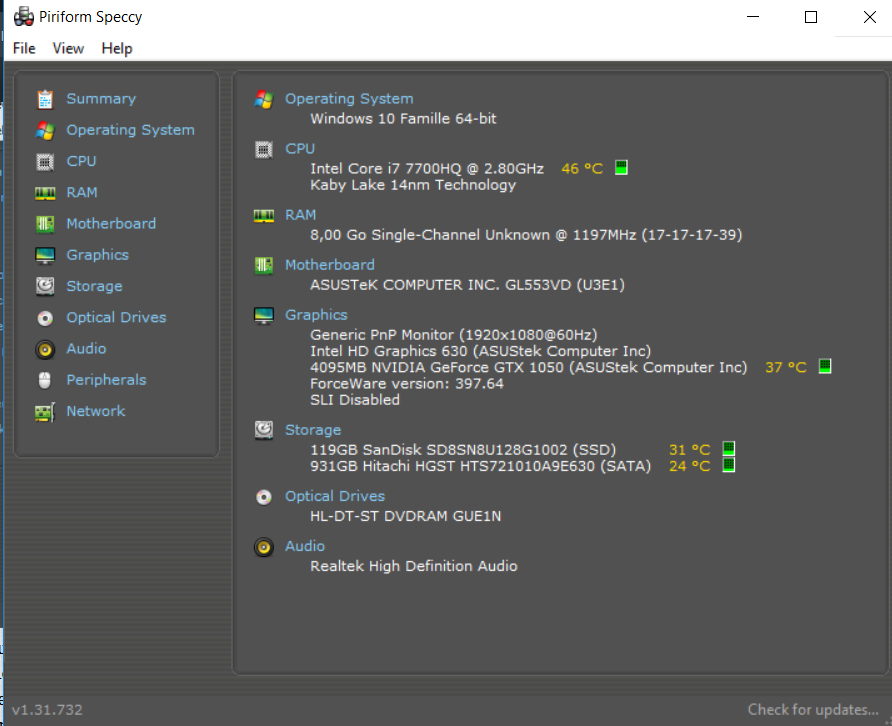The height and width of the screenshot is (726, 892).
Task: Click the Check for updates link
Action: (812, 710)
